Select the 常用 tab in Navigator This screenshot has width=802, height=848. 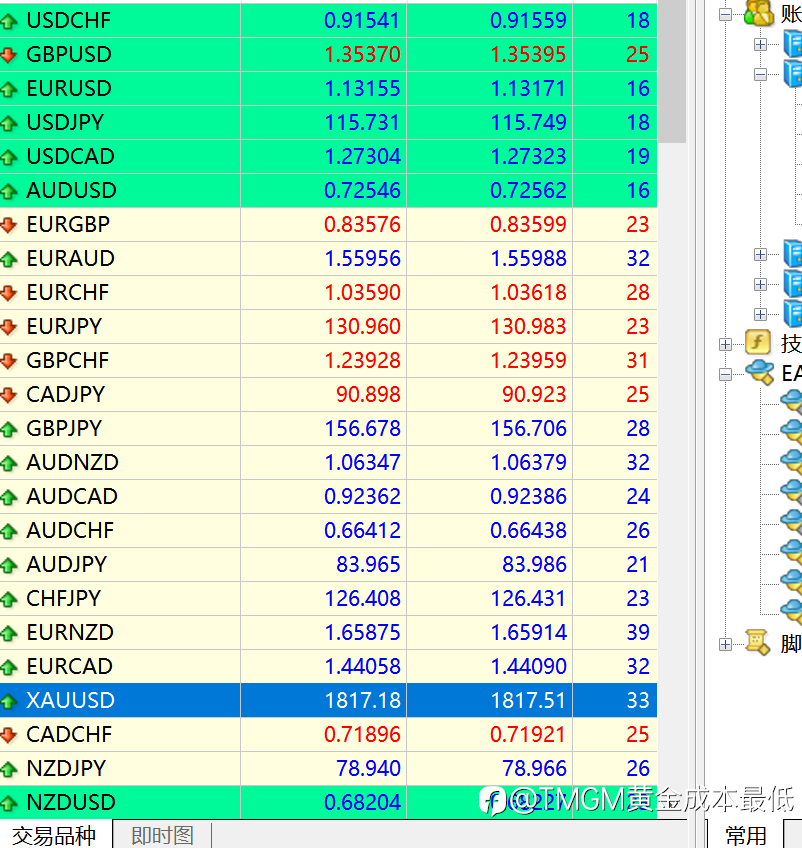pyautogui.click(x=746, y=836)
